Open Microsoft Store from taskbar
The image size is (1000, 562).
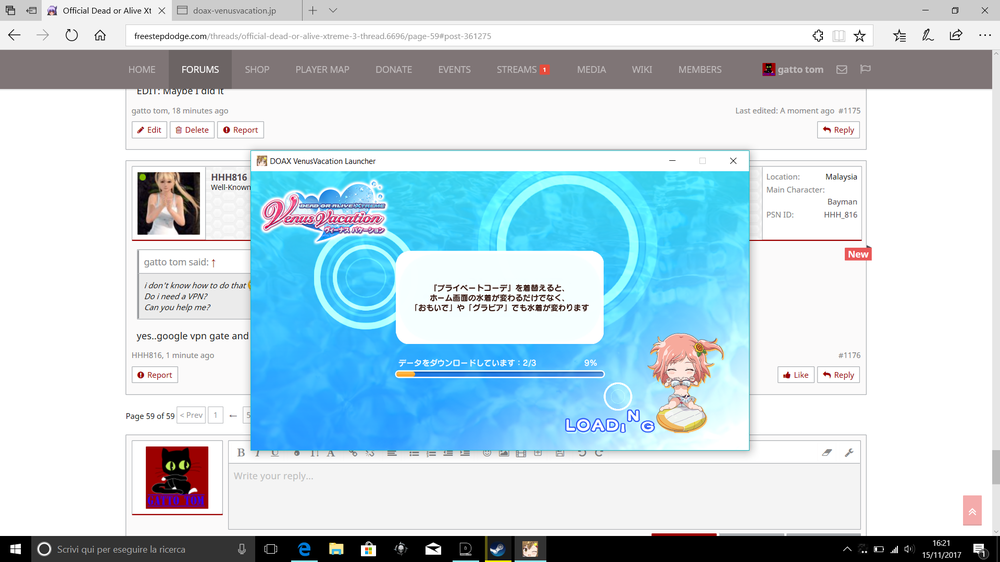[368, 549]
